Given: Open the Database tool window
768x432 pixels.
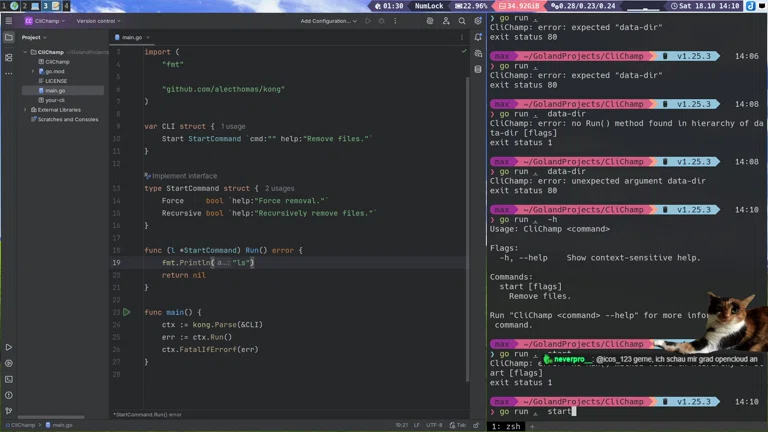Looking at the screenshot, I should [x=479, y=69].
